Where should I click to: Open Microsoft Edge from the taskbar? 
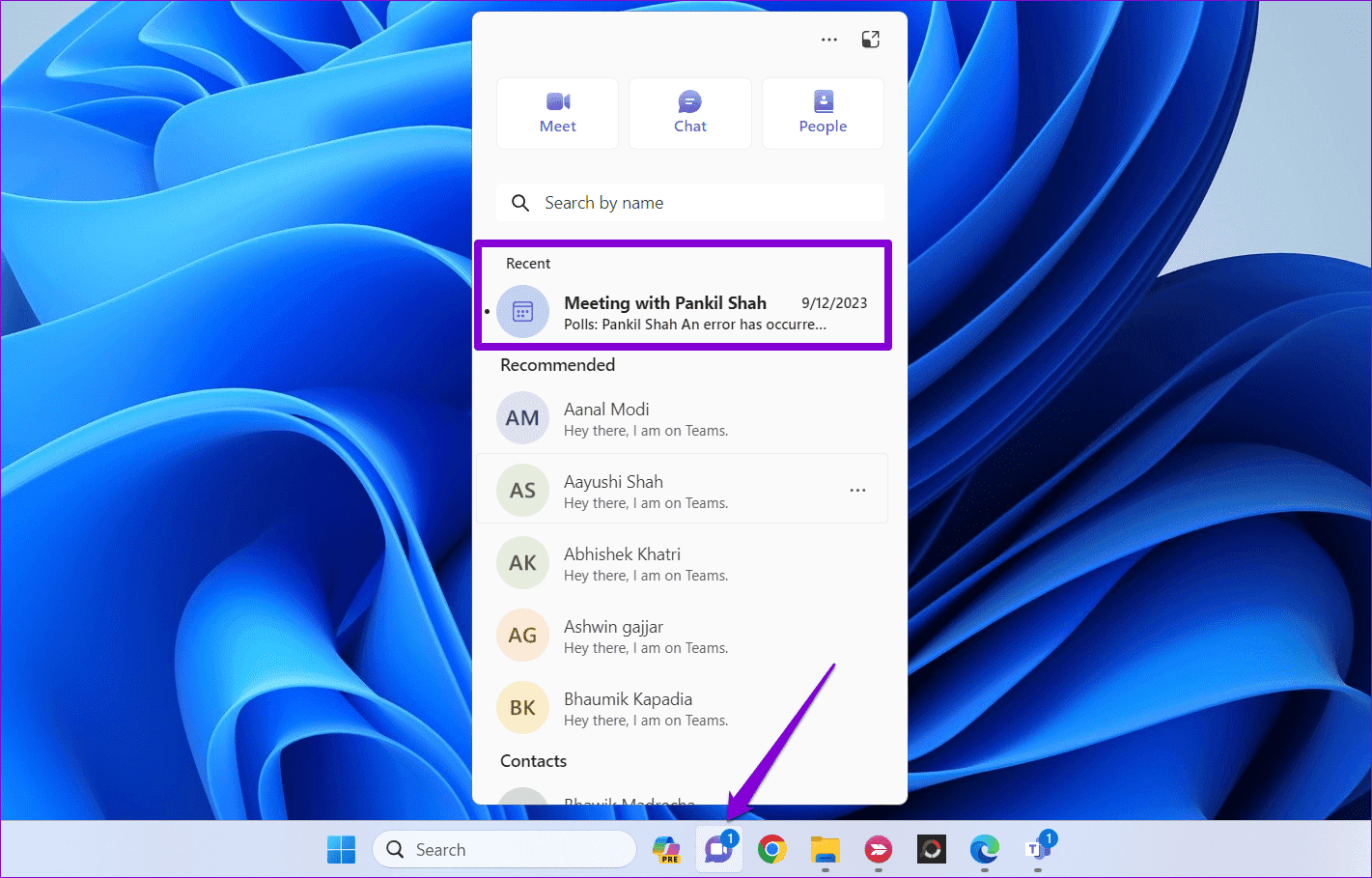click(984, 849)
